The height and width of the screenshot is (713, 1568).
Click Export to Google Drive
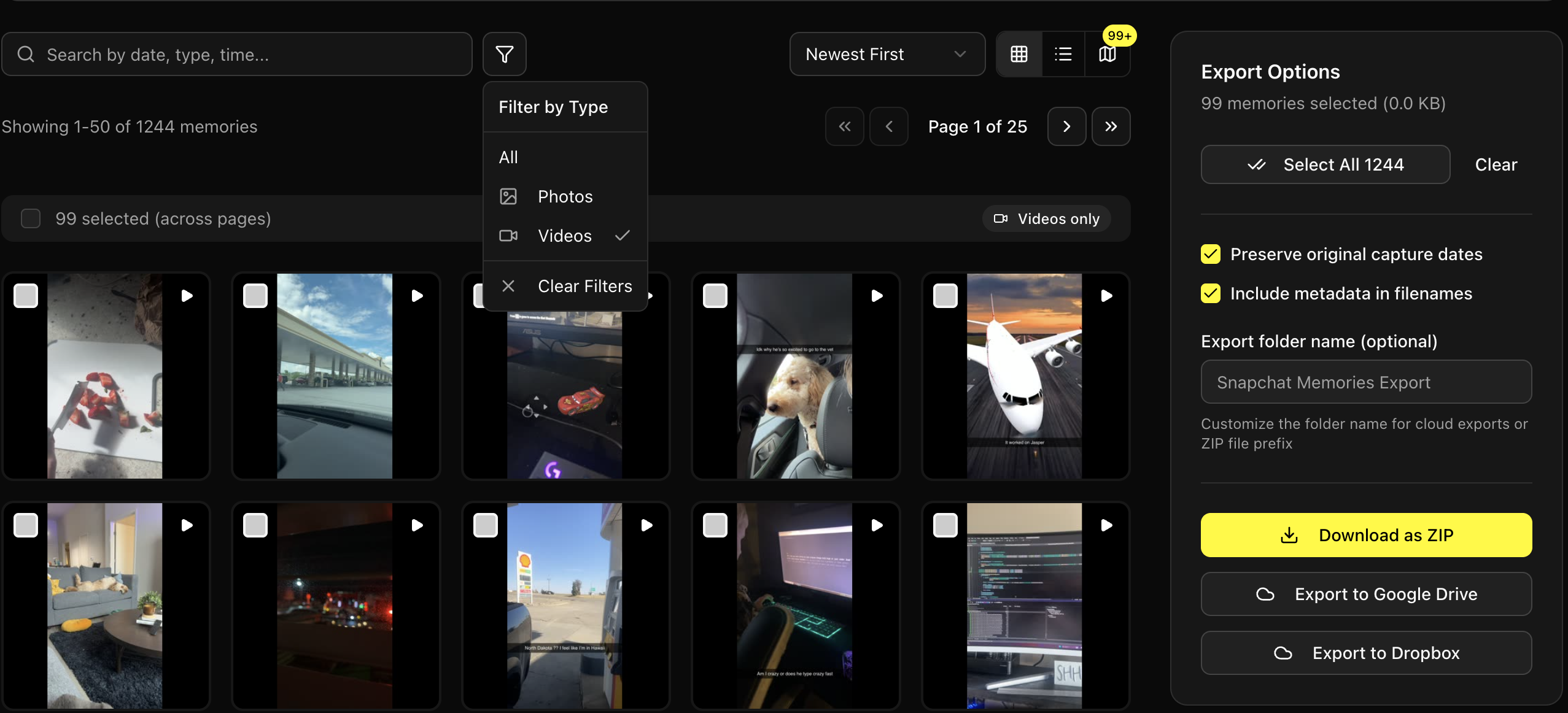1365,593
